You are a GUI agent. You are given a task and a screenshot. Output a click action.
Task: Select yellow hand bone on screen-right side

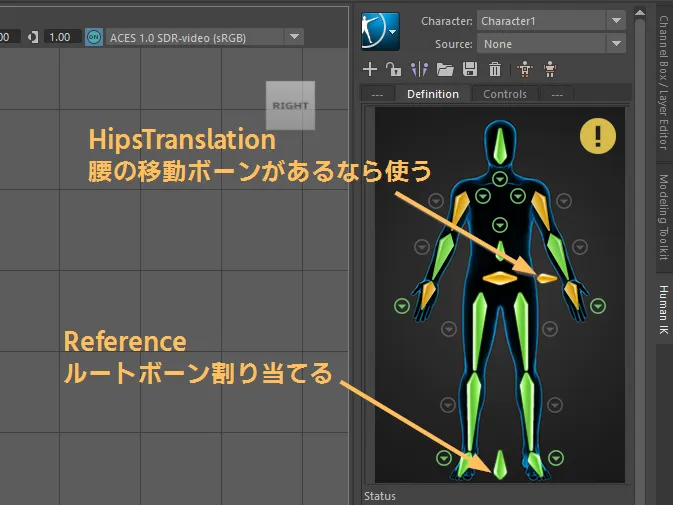(x=572, y=295)
